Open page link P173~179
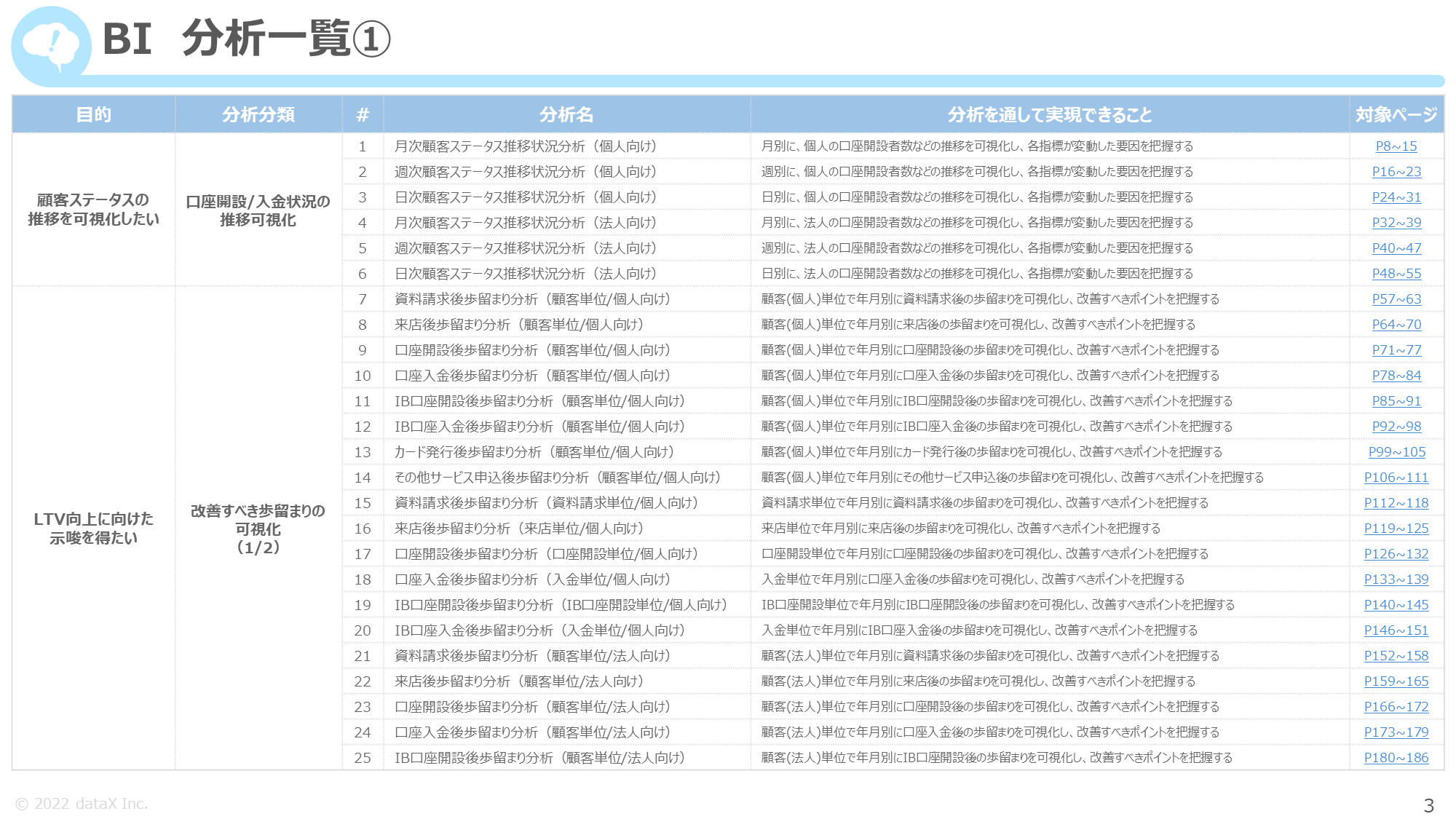 pyautogui.click(x=1396, y=732)
